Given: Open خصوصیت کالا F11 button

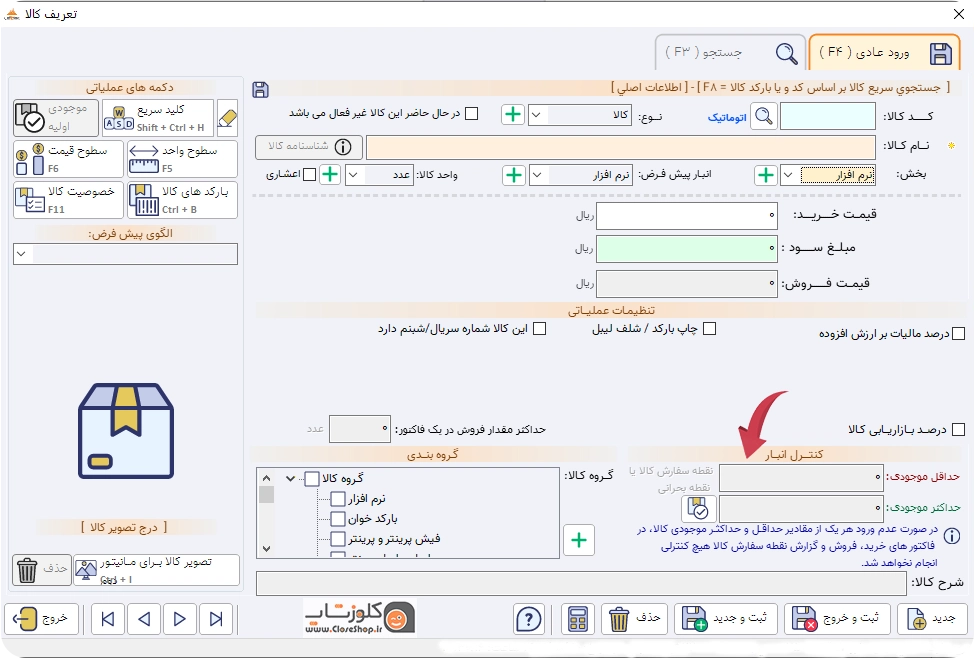Looking at the screenshot, I should pyautogui.click(x=68, y=200).
